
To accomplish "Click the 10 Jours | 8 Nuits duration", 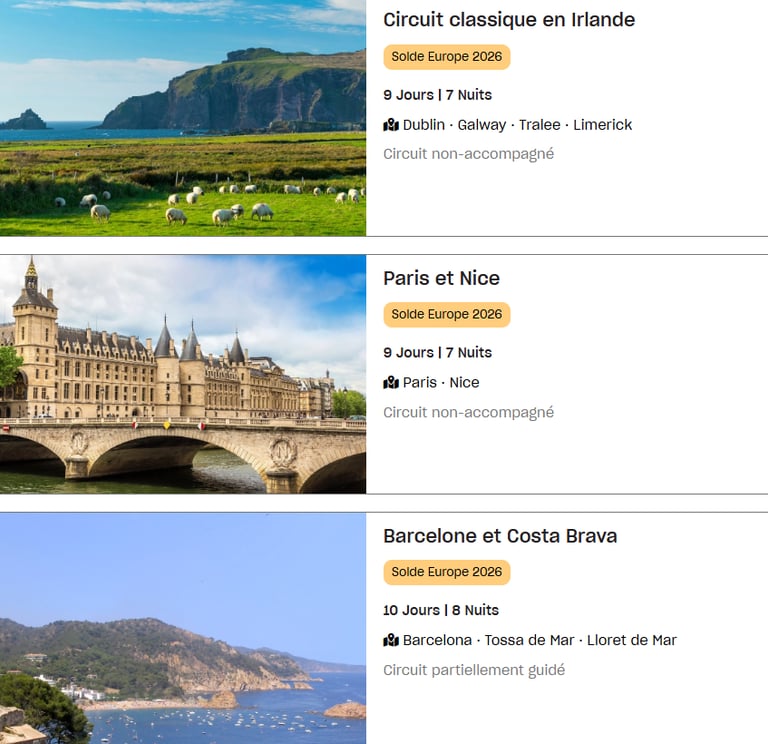I will click(441, 610).
